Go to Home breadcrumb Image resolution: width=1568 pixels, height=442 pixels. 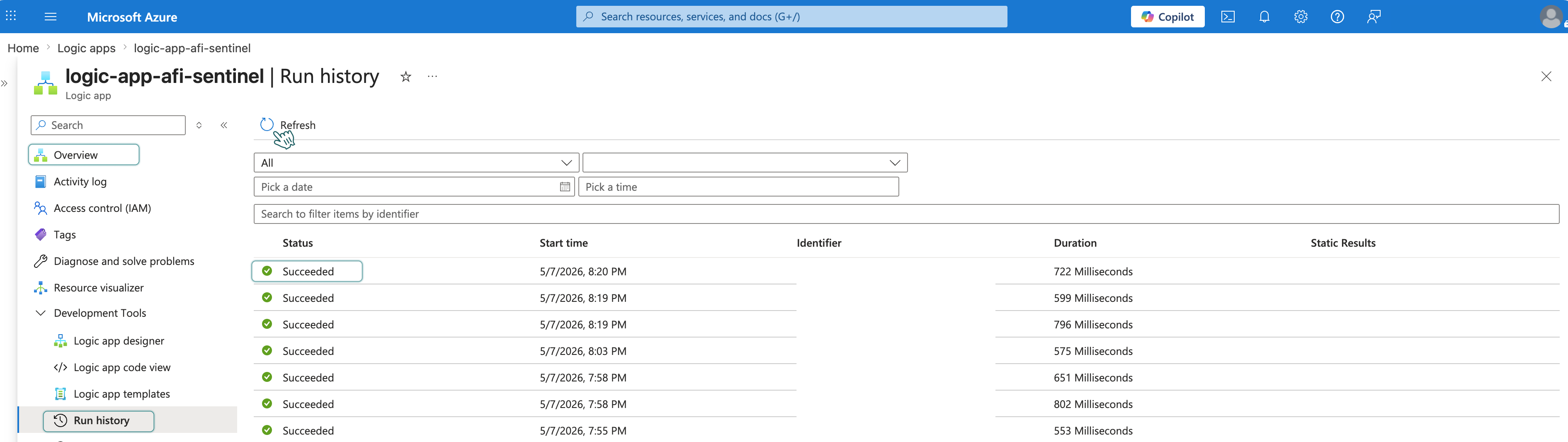pos(23,48)
